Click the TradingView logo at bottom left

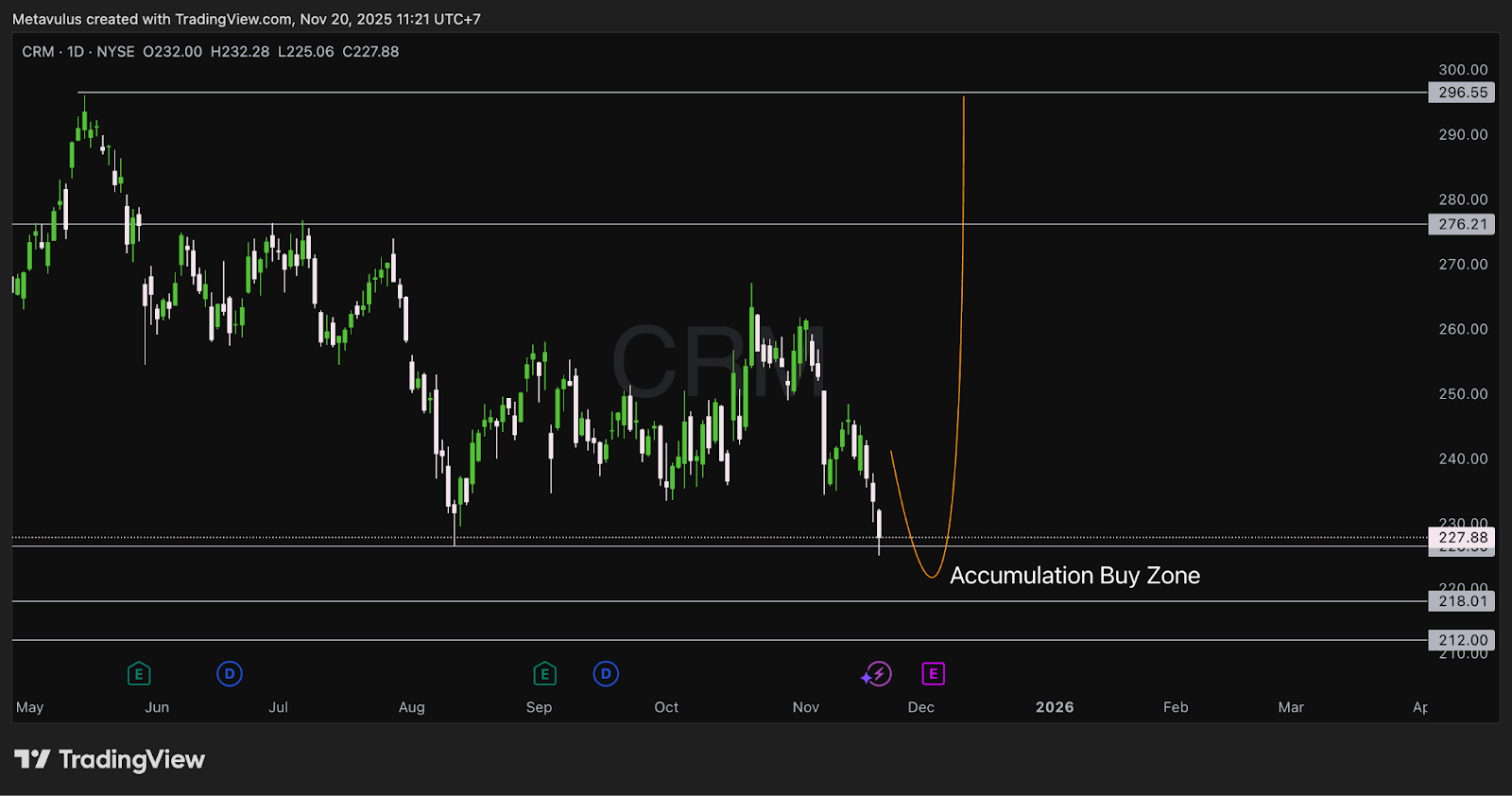point(110,760)
